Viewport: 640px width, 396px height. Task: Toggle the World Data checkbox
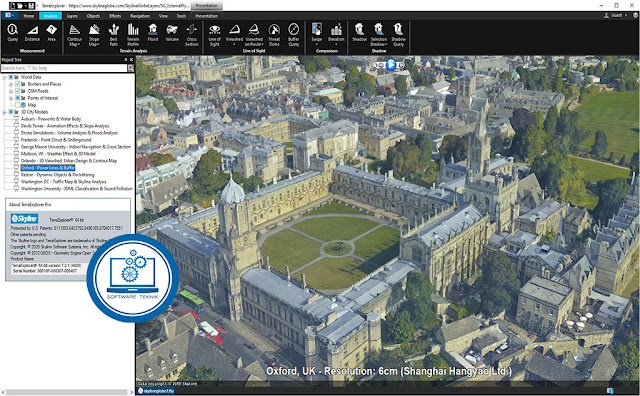click(x=11, y=77)
